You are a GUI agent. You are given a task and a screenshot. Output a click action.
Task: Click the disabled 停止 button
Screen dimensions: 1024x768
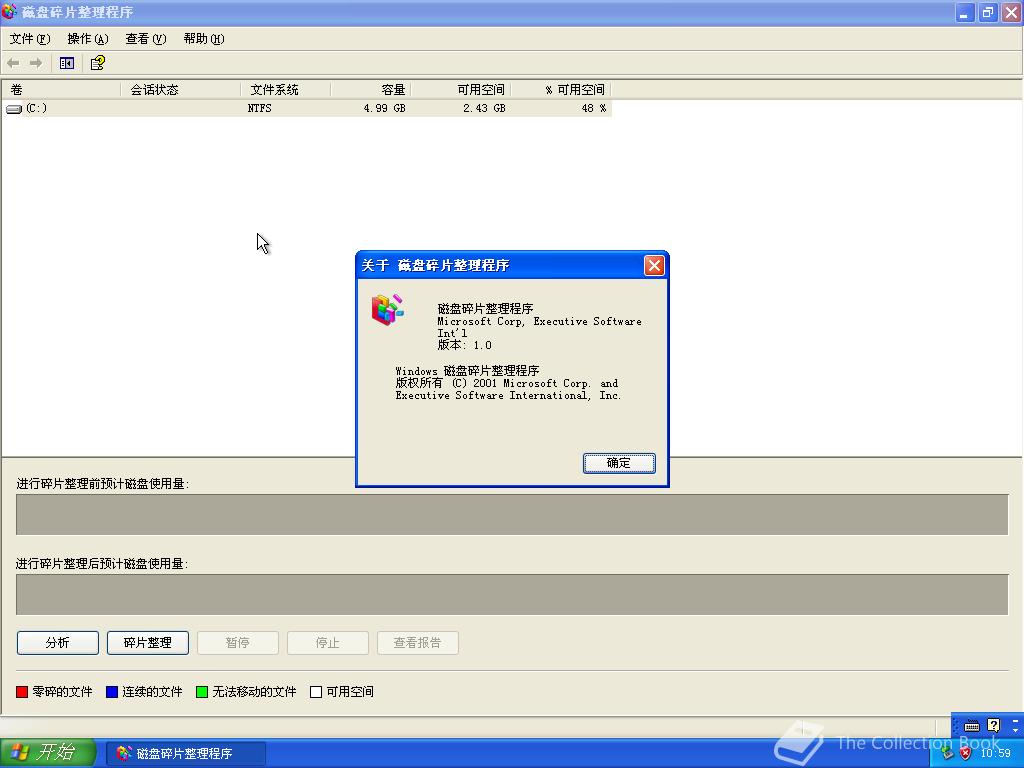(328, 643)
